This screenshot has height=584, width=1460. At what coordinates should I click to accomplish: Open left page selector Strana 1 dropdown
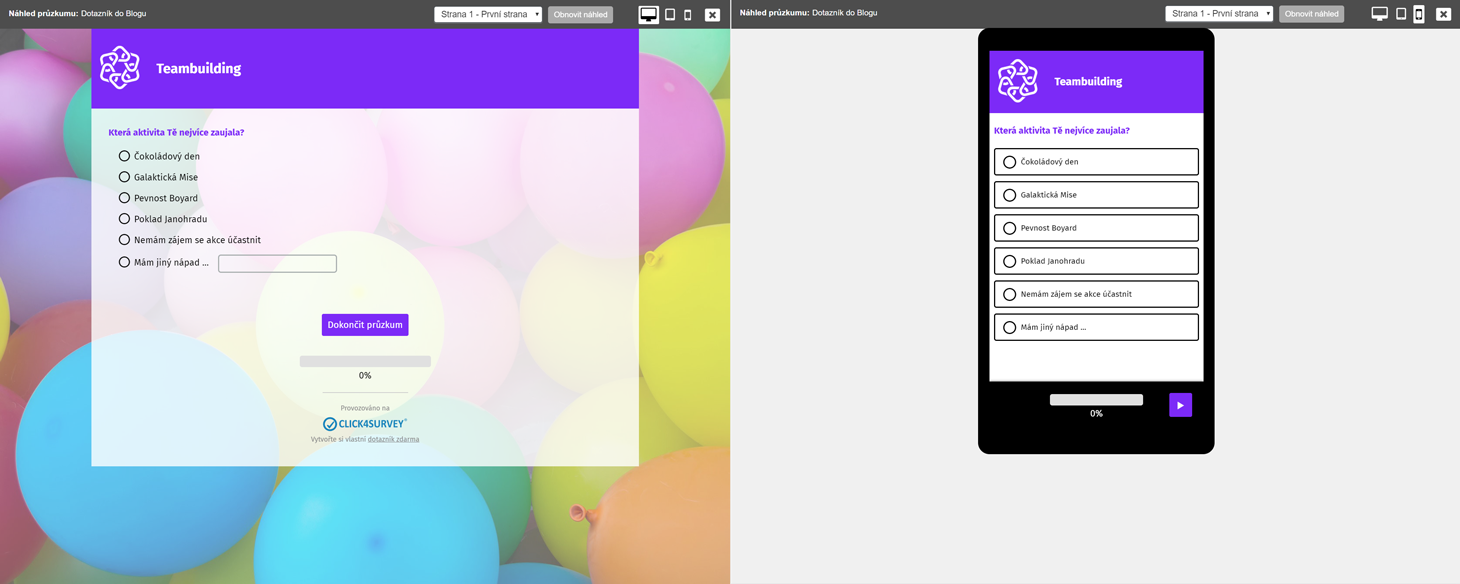click(488, 14)
